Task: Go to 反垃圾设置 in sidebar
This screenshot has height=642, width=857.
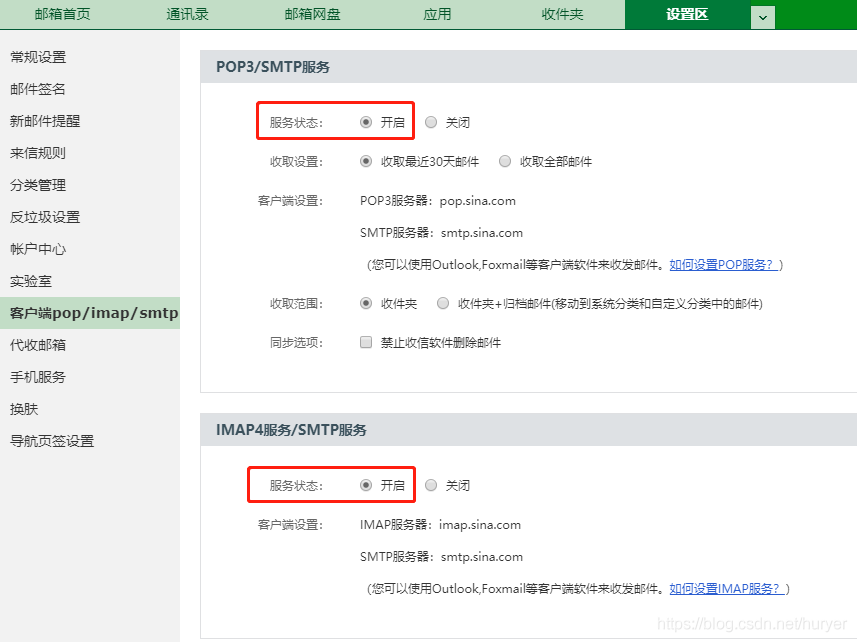Action: 45,217
